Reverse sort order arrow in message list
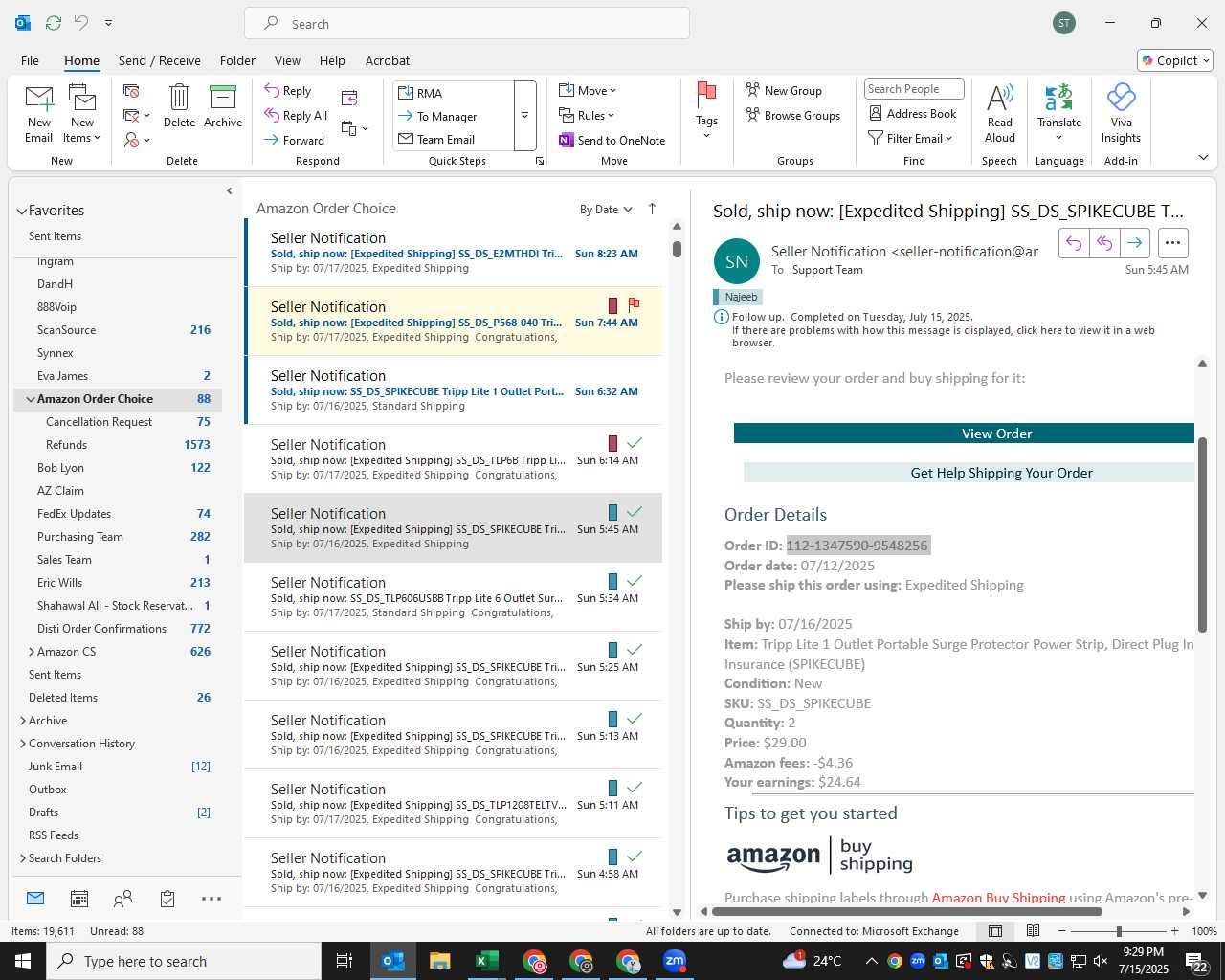 pyautogui.click(x=653, y=209)
